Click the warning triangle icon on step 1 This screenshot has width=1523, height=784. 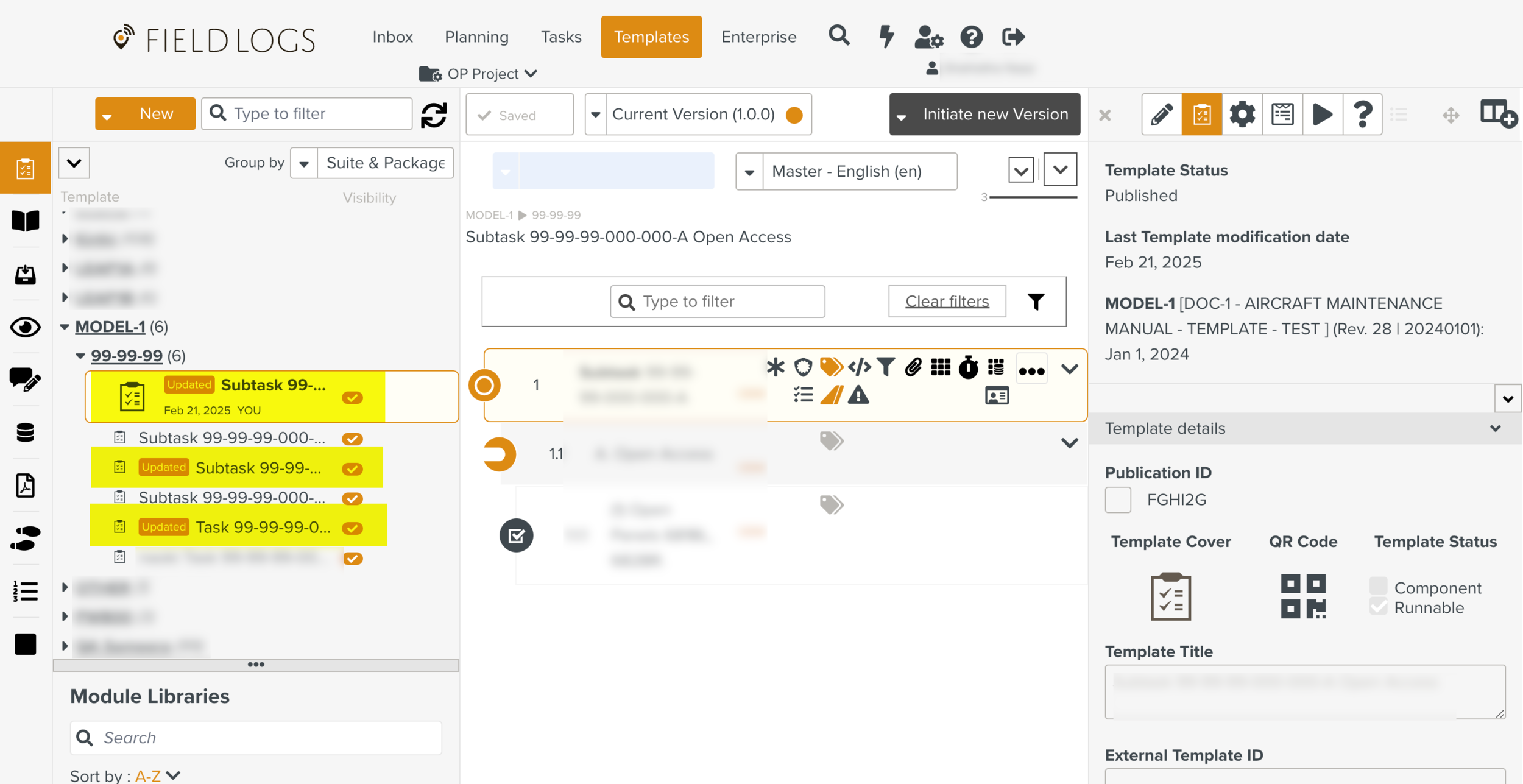click(x=858, y=396)
